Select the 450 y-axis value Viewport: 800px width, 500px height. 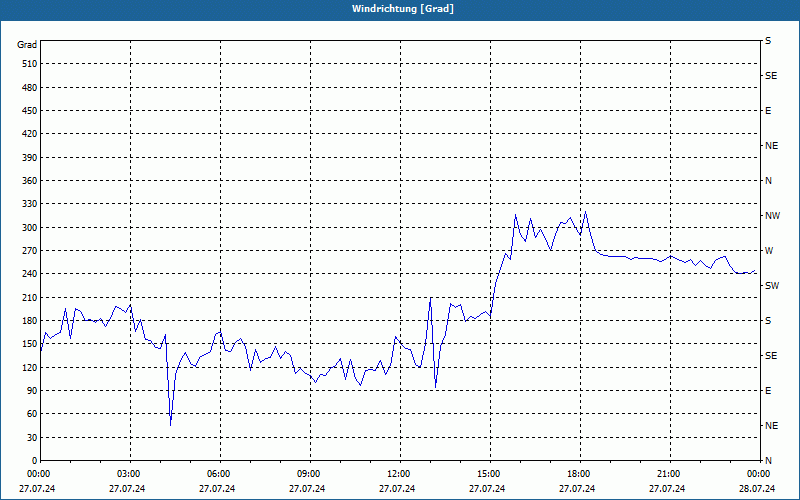point(29,111)
